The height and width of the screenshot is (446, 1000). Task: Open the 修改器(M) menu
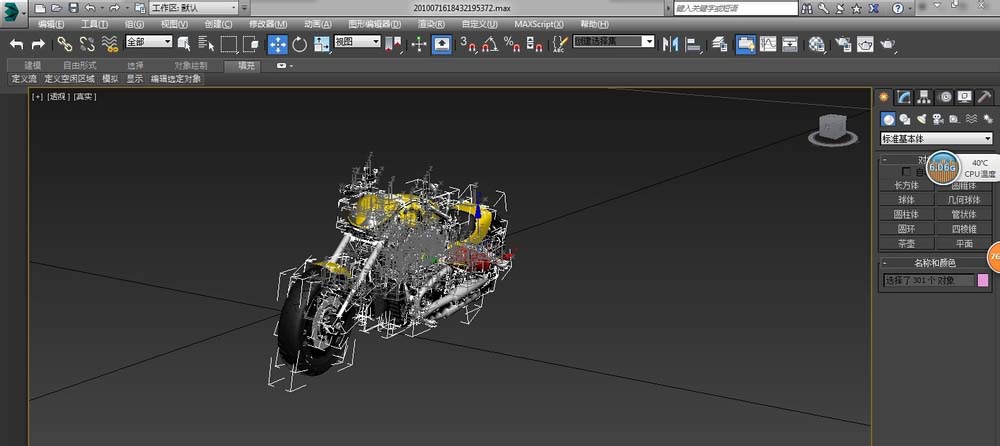pyautogui.click(x=267, y=24)
